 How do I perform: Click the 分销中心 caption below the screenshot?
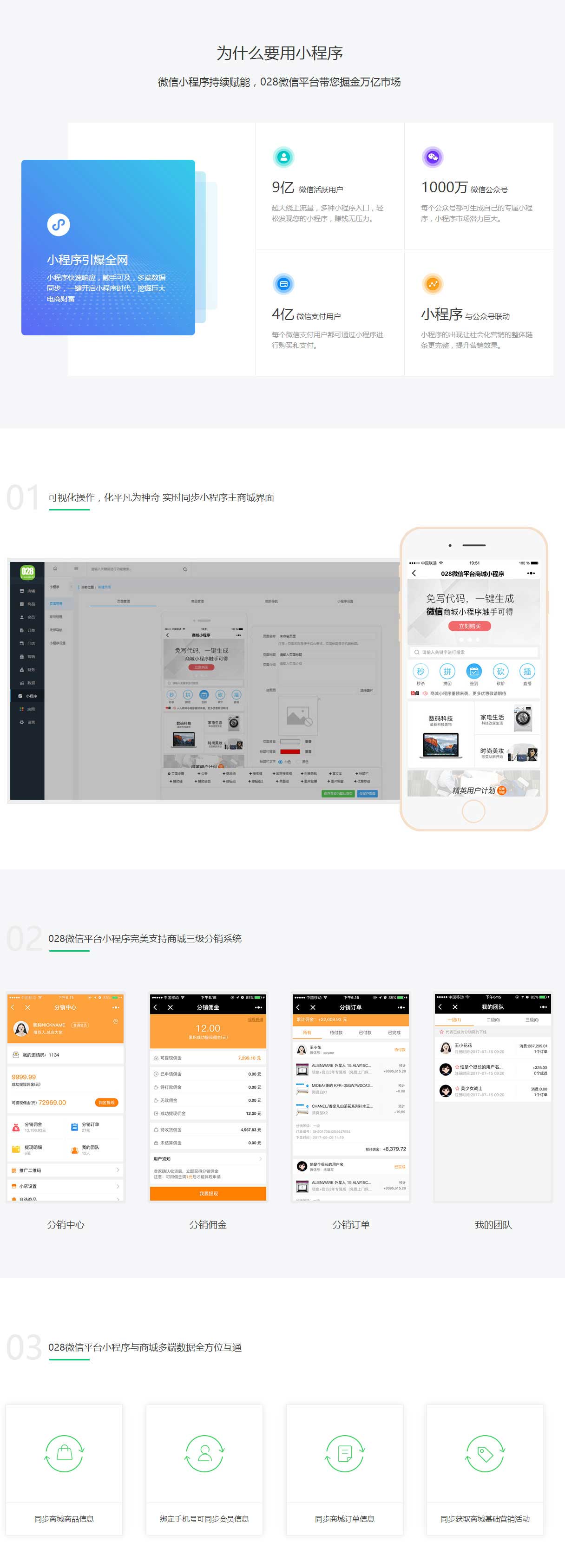[x=66, y=1225]
